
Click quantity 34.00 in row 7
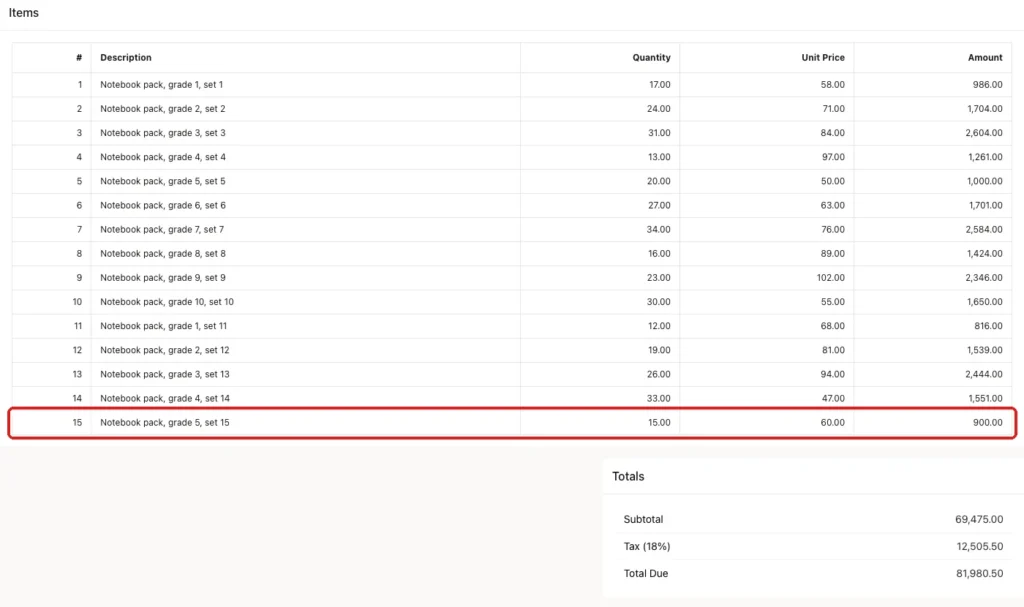(x=658, y=229)
